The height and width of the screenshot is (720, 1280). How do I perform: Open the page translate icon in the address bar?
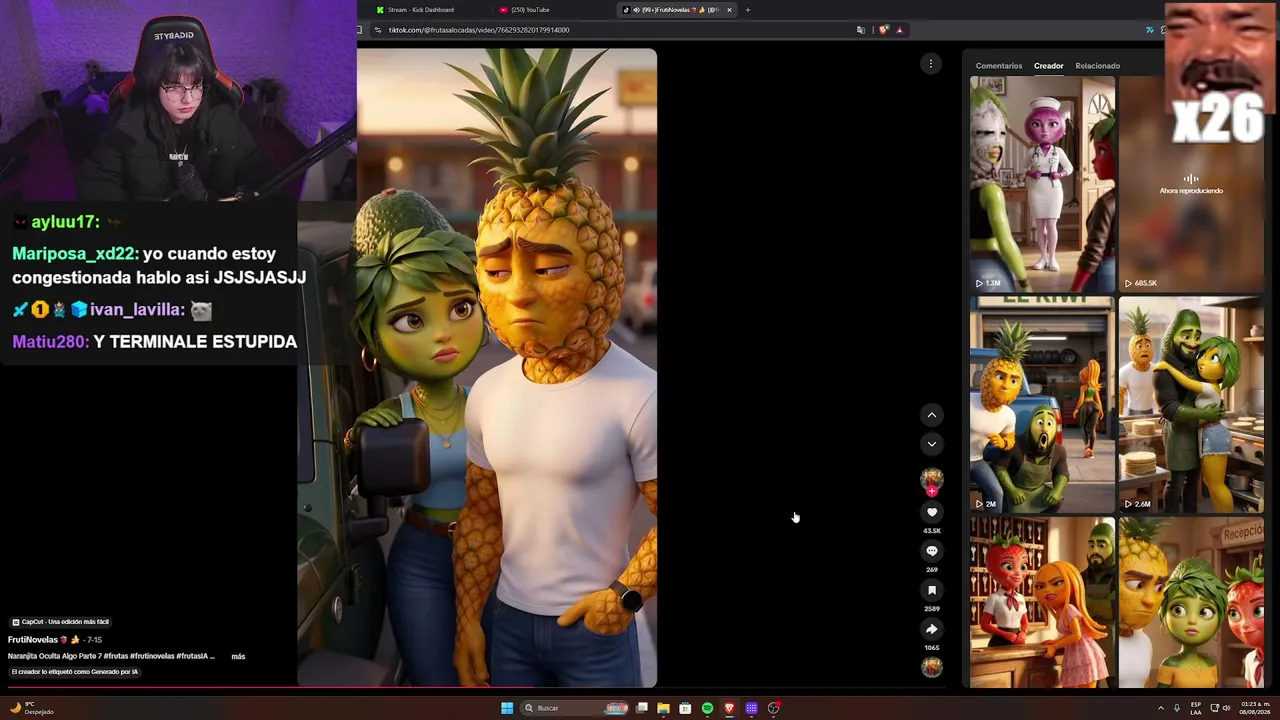click(x=861, y=30)
